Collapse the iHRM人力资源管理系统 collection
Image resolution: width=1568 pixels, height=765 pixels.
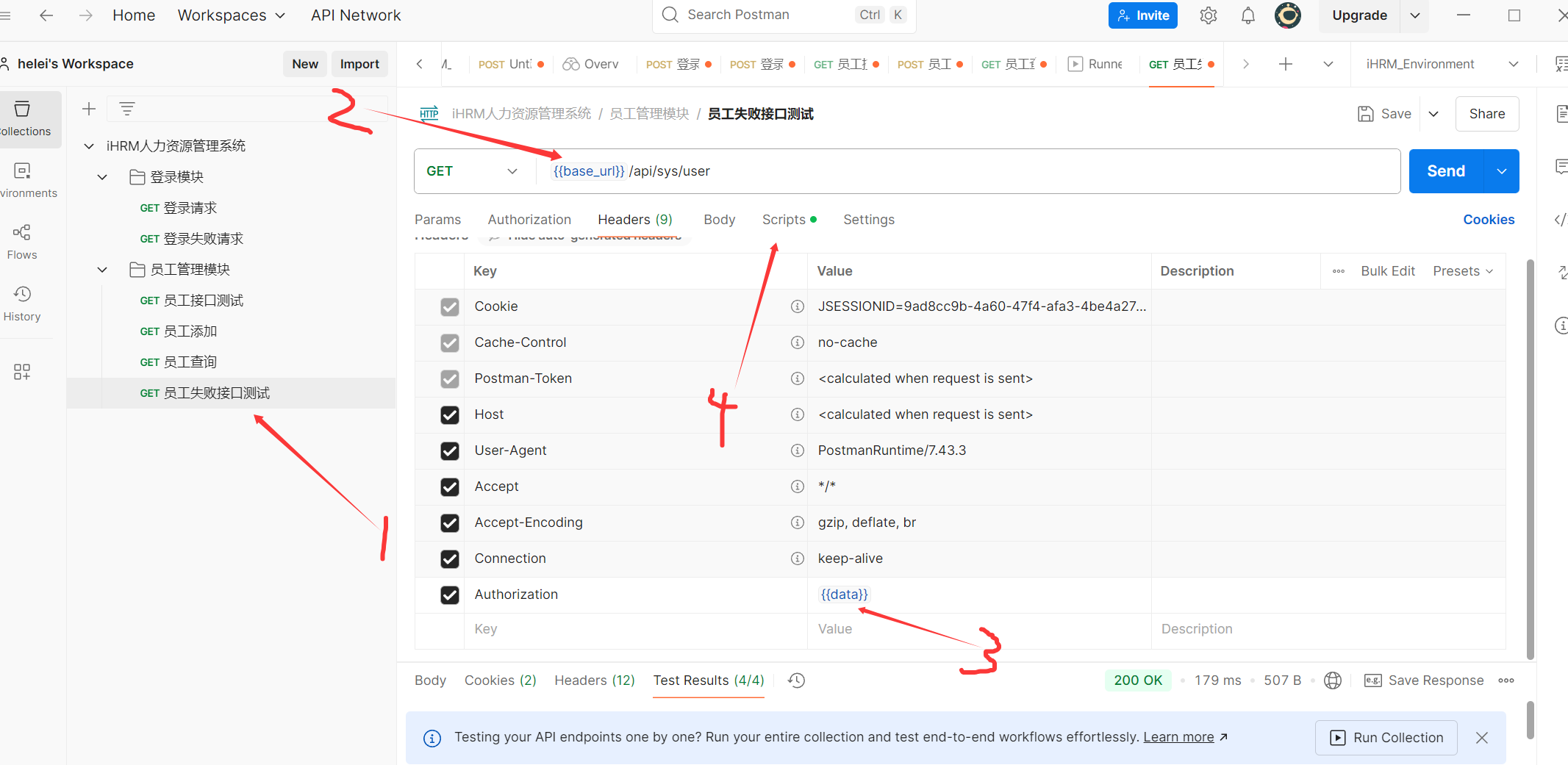click(x=89, y=146)
